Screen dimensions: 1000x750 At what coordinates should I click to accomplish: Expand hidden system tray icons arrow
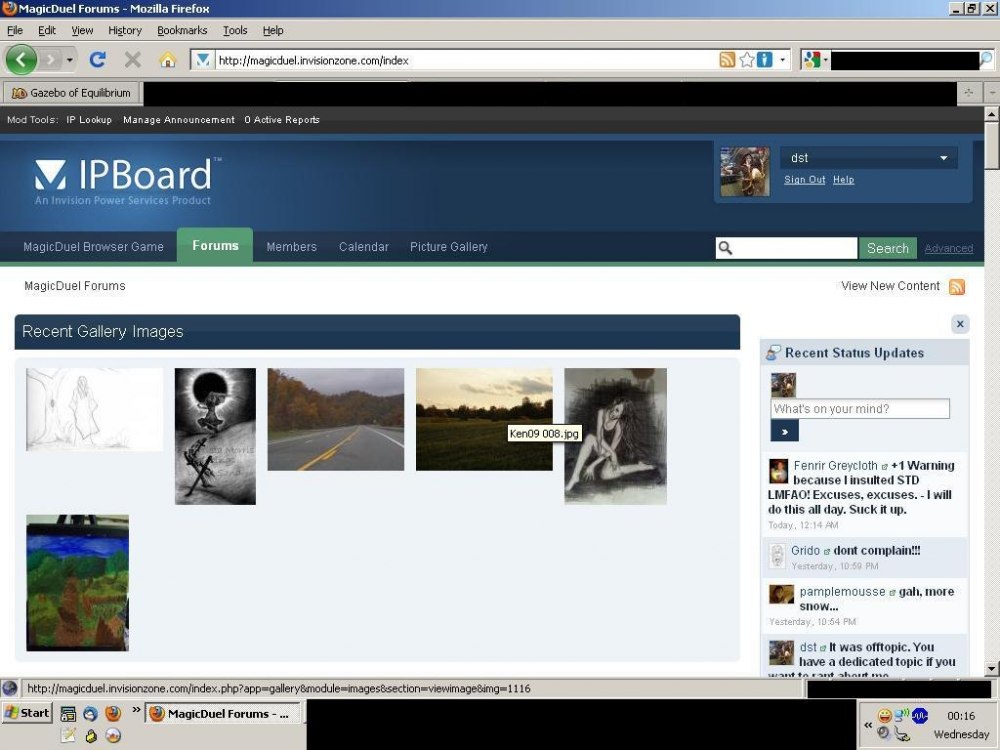tap(867, 725)
